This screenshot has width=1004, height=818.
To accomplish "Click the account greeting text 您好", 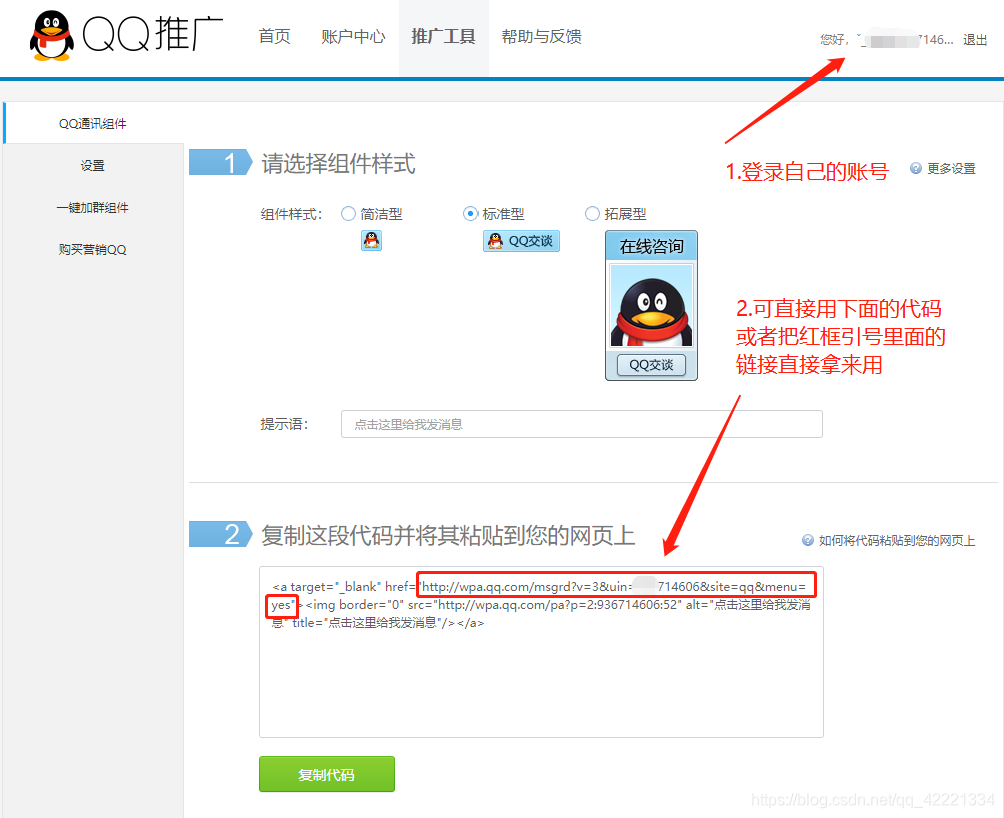I will [x=832, y=40].
